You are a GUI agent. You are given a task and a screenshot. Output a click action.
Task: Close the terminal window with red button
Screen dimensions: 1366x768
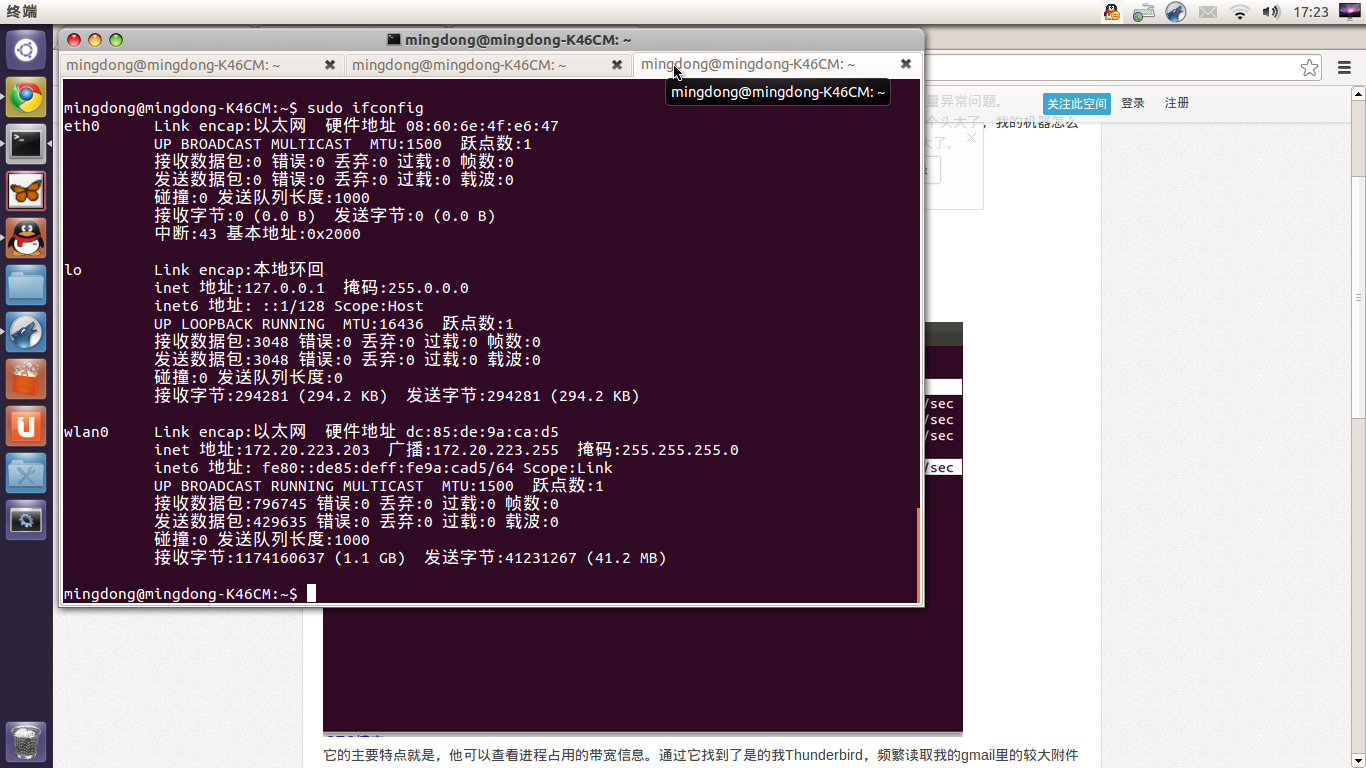point(74,40)
